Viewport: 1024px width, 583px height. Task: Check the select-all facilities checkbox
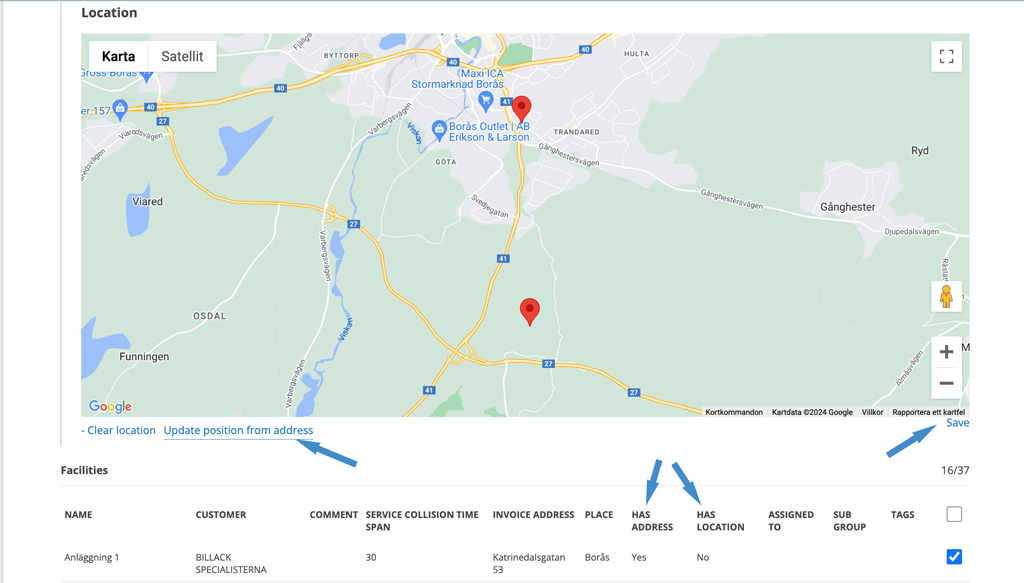coord(954,514)
